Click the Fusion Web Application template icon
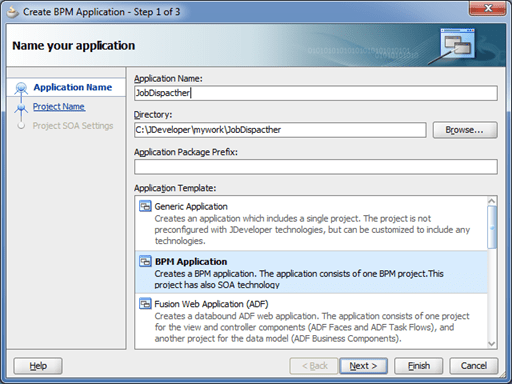Screen dimensions: 513x386 coord(145,304)
